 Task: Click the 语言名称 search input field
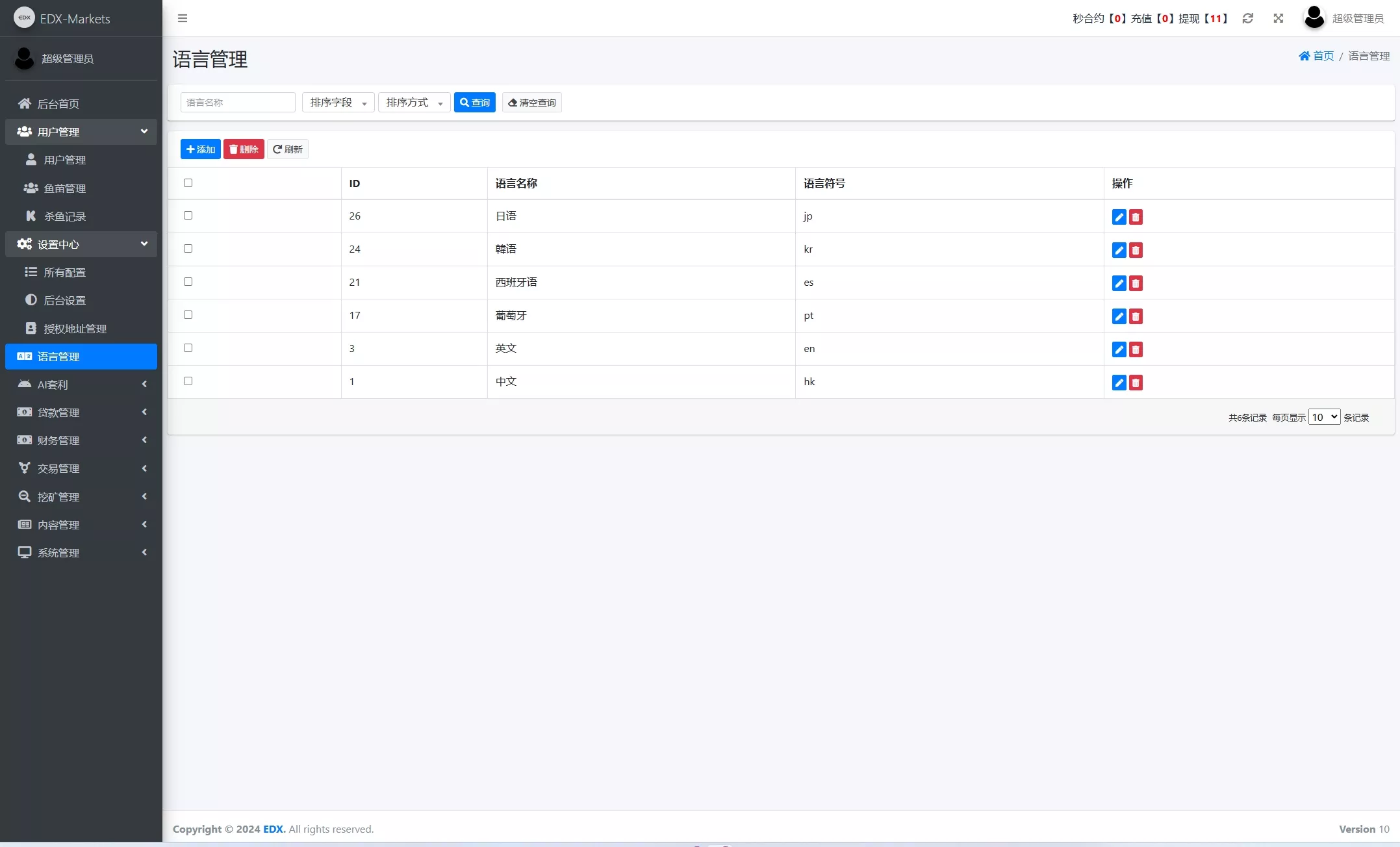coord(238,103)
